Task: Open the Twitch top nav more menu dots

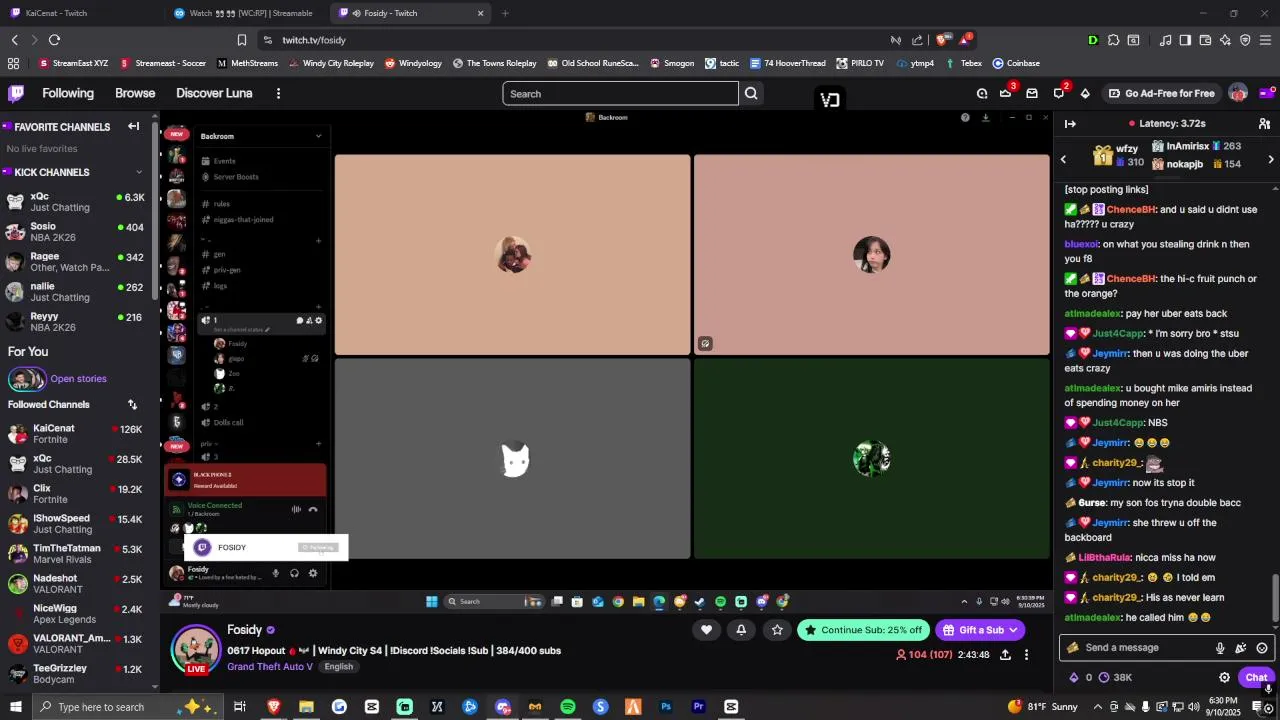Action: pyautogui.click(x=278, y=93)
